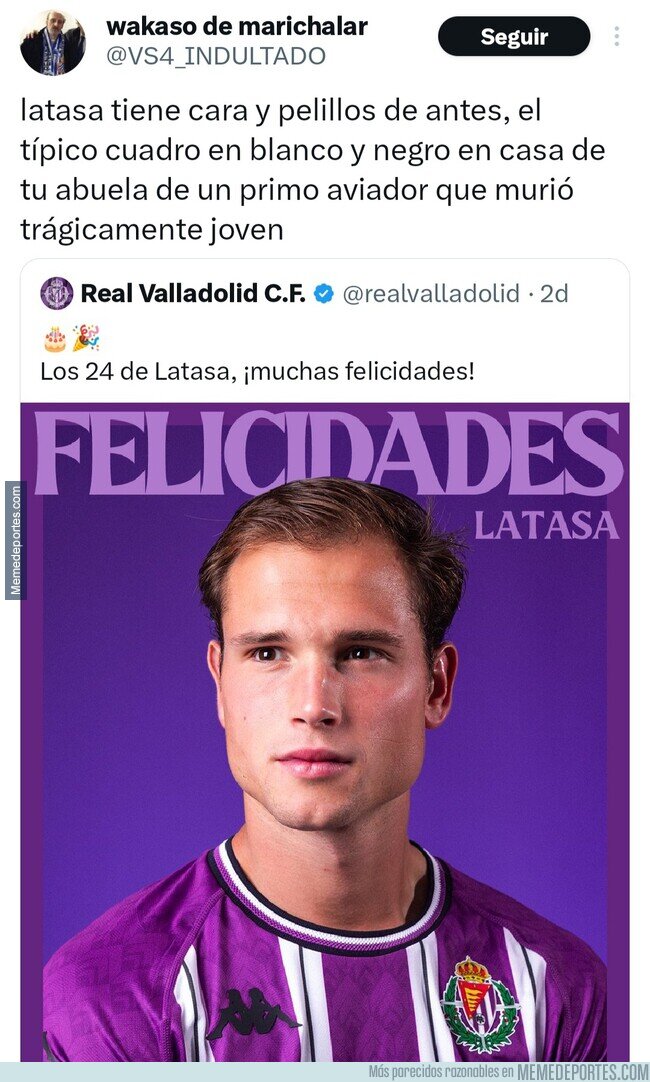Click the LATASA caption in the image
650x1082 pixels.
(x=546, y=526)
